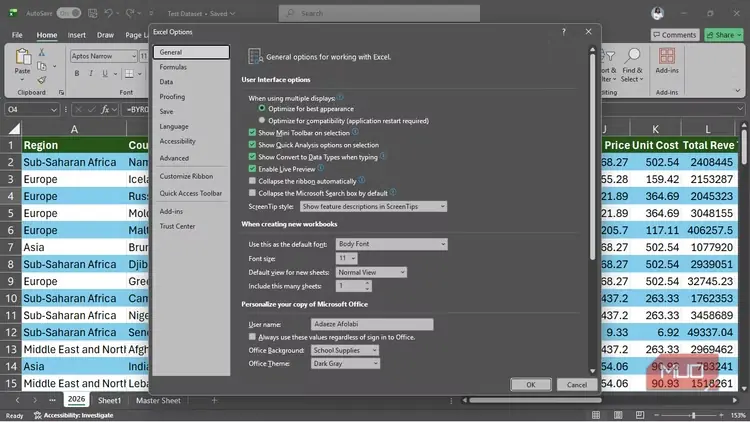This screenshot has width=750, height=422.
Task: Switch to the Insert ribbon tab
Action: click(x=77, y=35)
